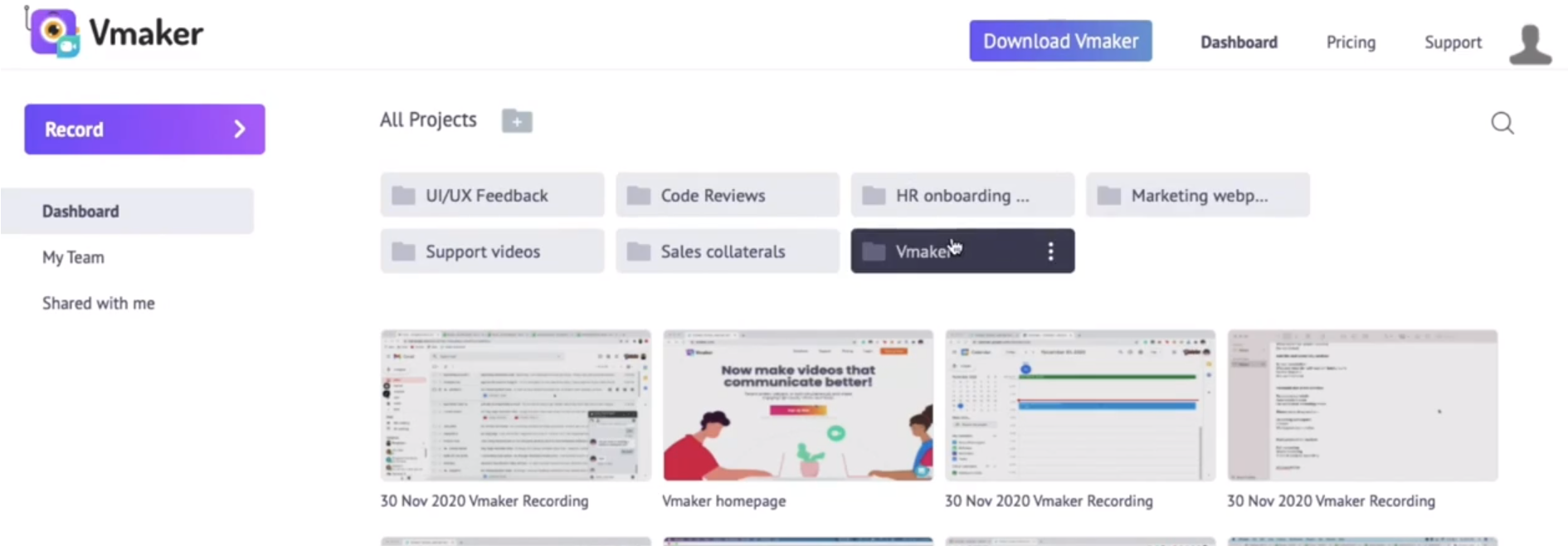The image size is (1568, 546).
Task: Open the Vmaker homepage video thumbnail
Action: [x=797, y=405]
